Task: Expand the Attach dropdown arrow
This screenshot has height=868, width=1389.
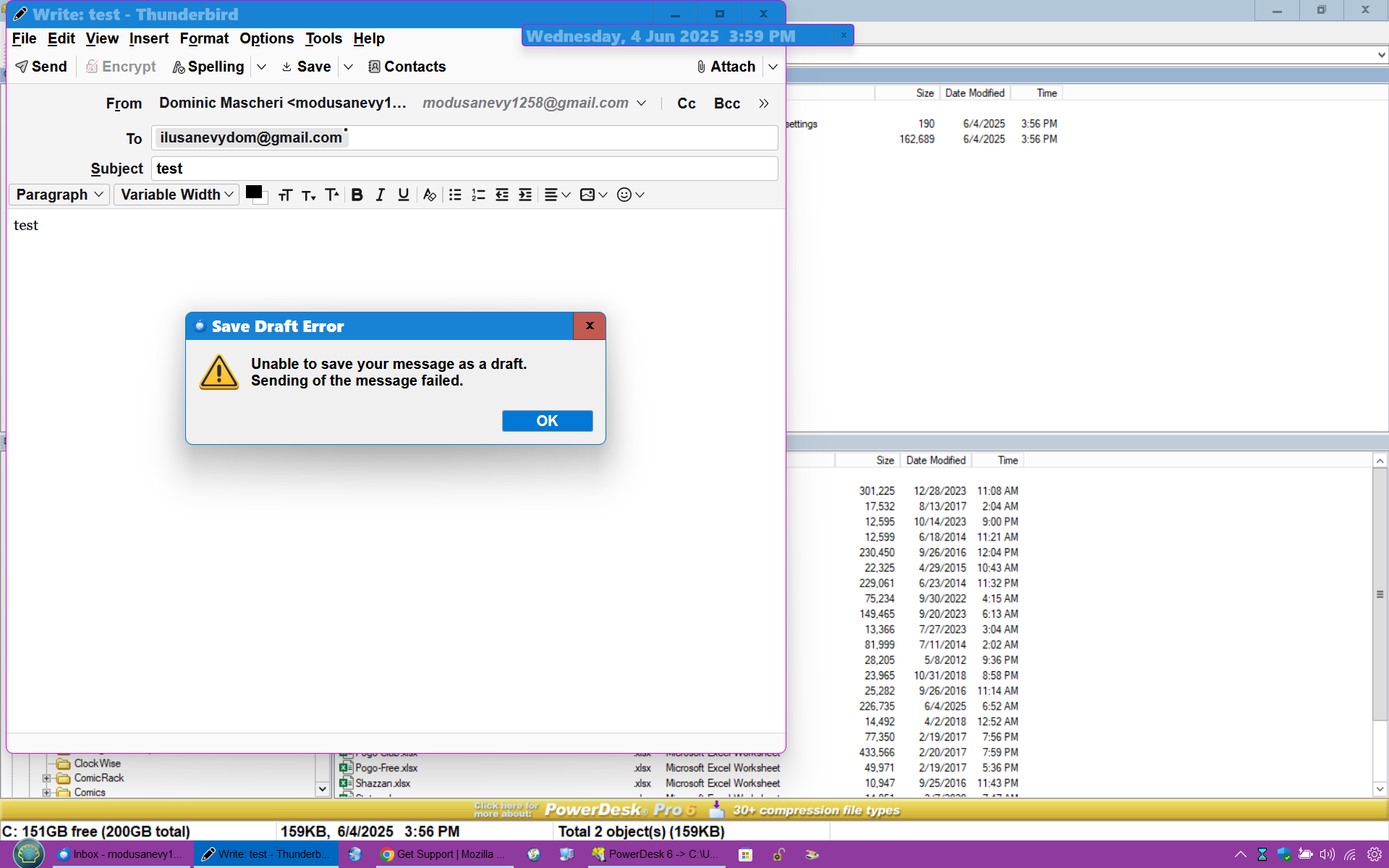Action: tap(773, 67)
